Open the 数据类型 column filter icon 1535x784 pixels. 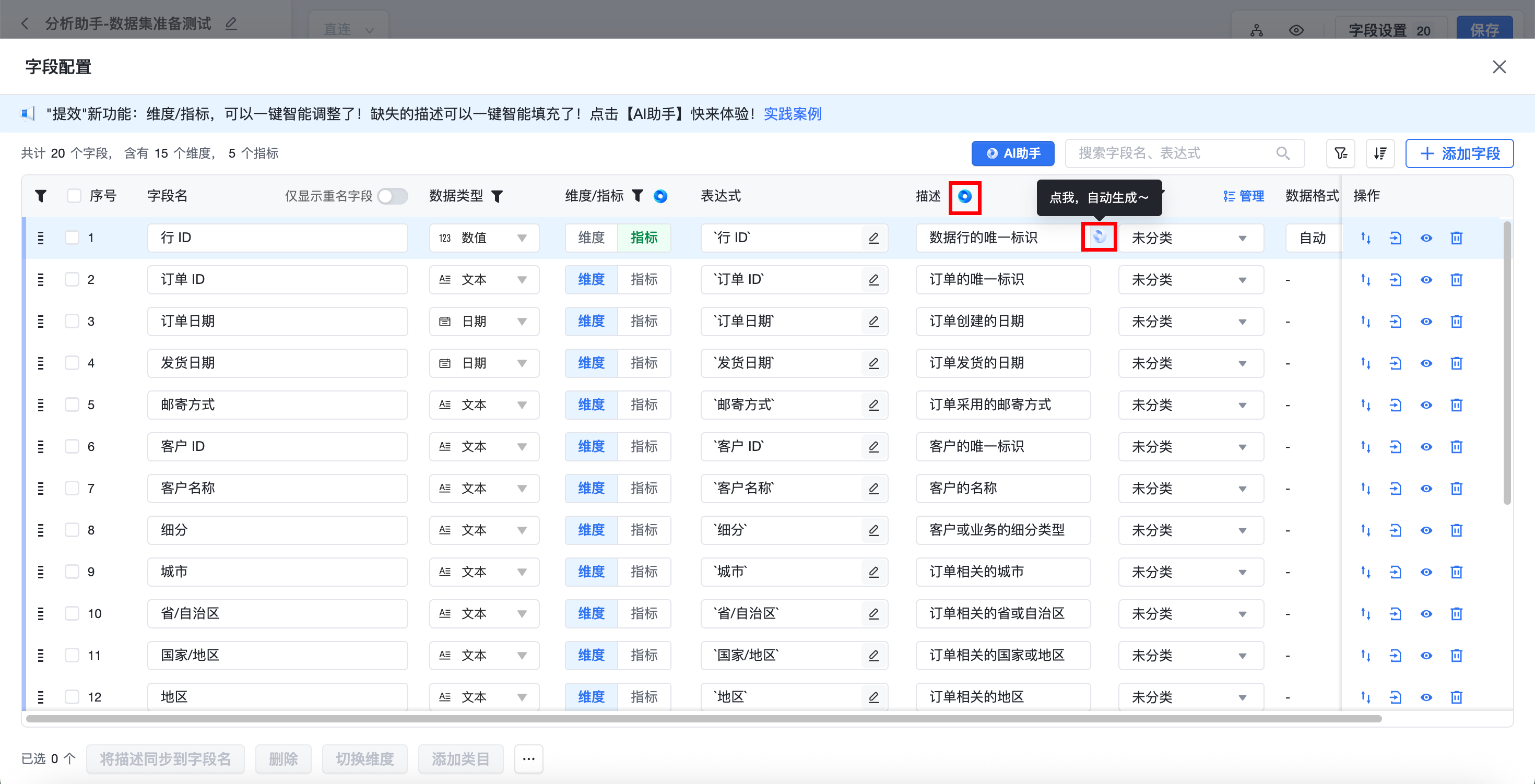tap(497, 196)
